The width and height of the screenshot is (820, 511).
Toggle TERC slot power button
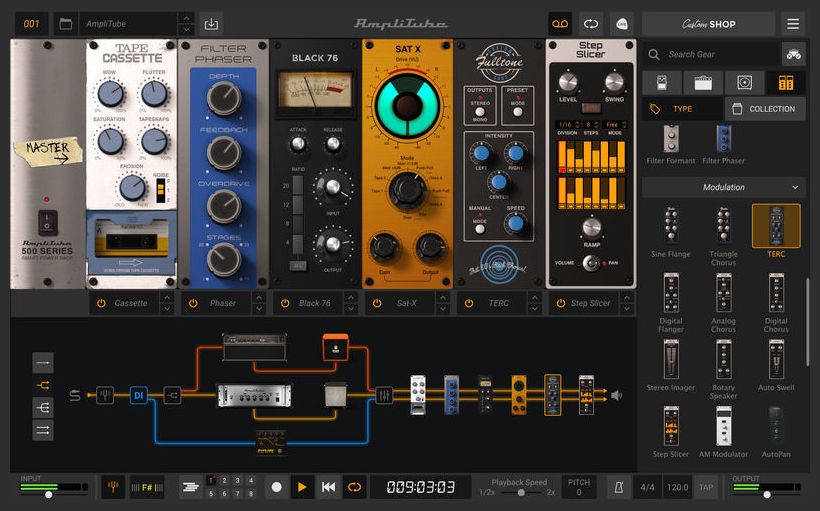pos(469,303)
